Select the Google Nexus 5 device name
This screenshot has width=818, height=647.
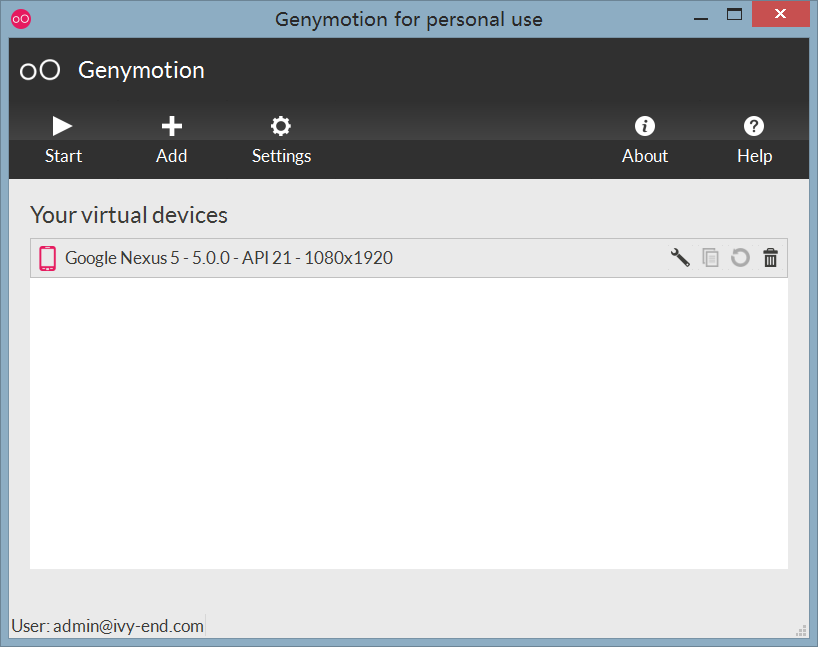[x=229, y=258]
